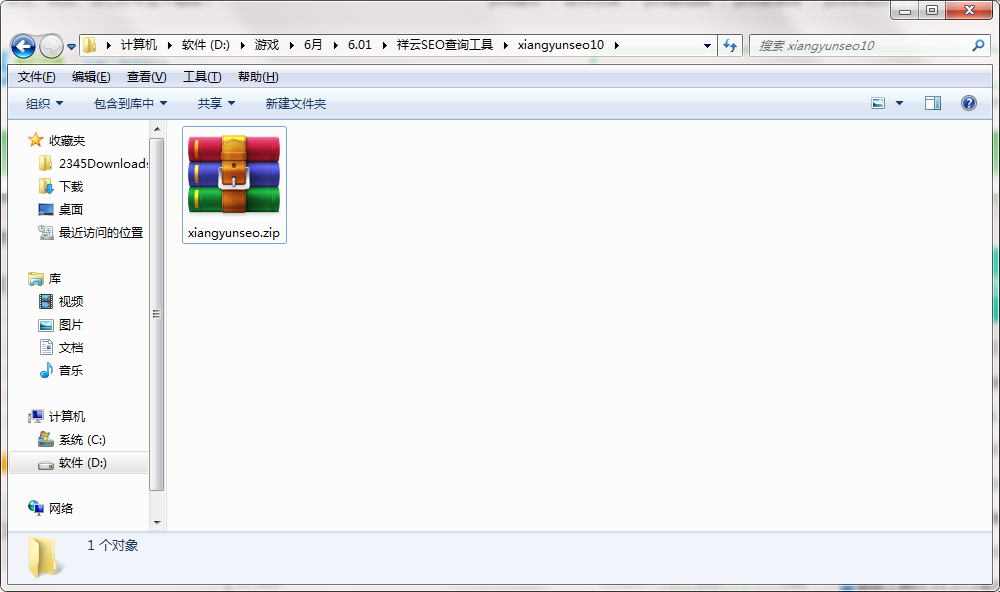Open the 包含到库中 dropdown
Screen dimensions: 1000x592
click(130, 103)
